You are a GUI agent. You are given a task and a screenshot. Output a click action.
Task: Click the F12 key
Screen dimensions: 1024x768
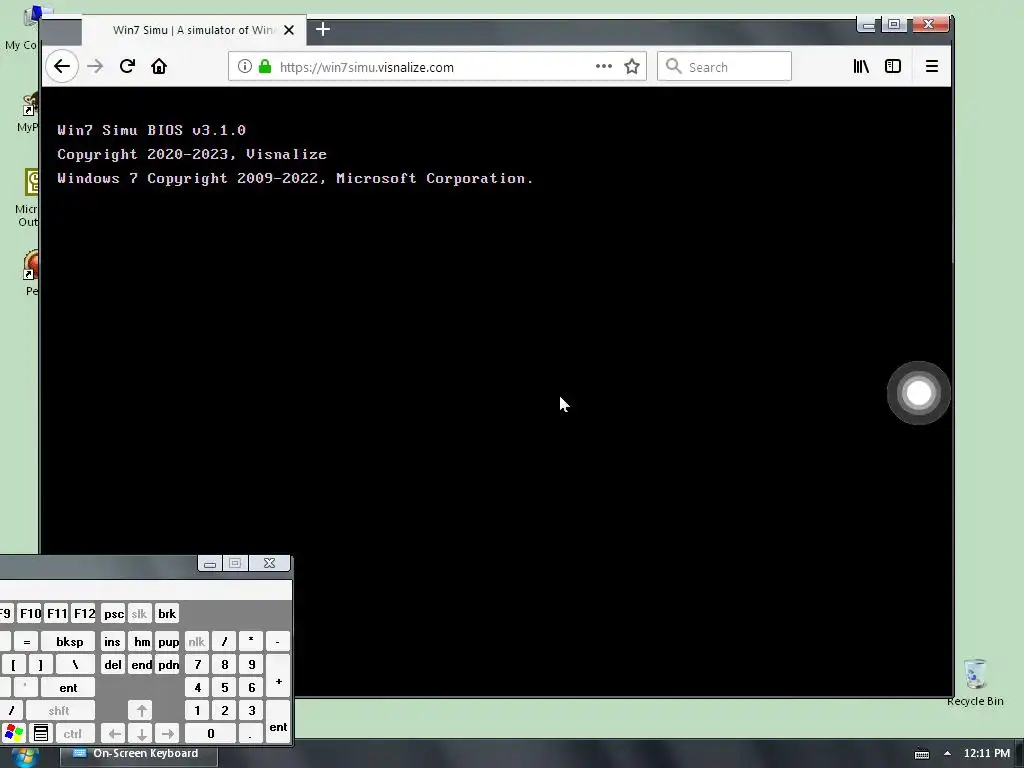click(x=84, y=614)
